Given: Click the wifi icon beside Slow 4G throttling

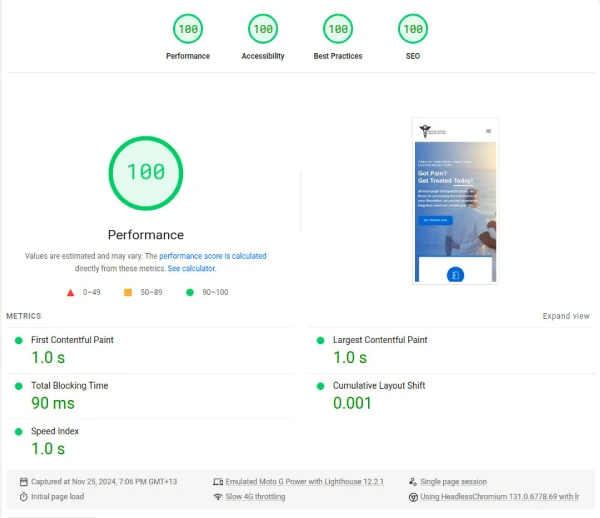Looking at the screenshot, I should click(x=218, y=497).
